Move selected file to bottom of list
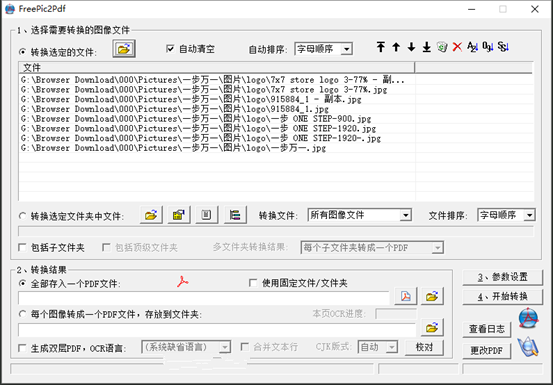The height and width of the screenshot is (385, 553). coord(427,47)
